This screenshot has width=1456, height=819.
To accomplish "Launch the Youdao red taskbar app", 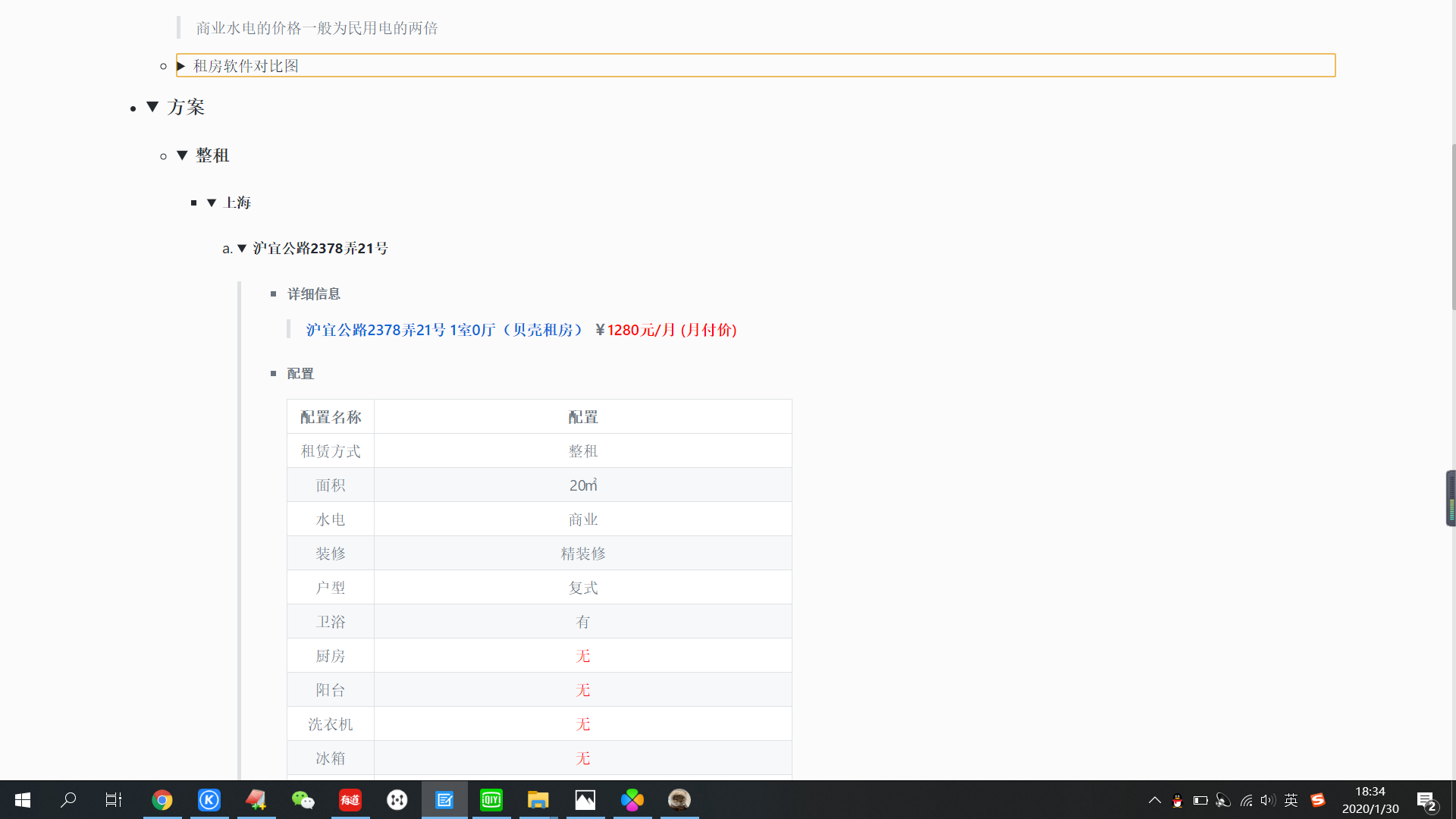I will (x=350, y=800).
